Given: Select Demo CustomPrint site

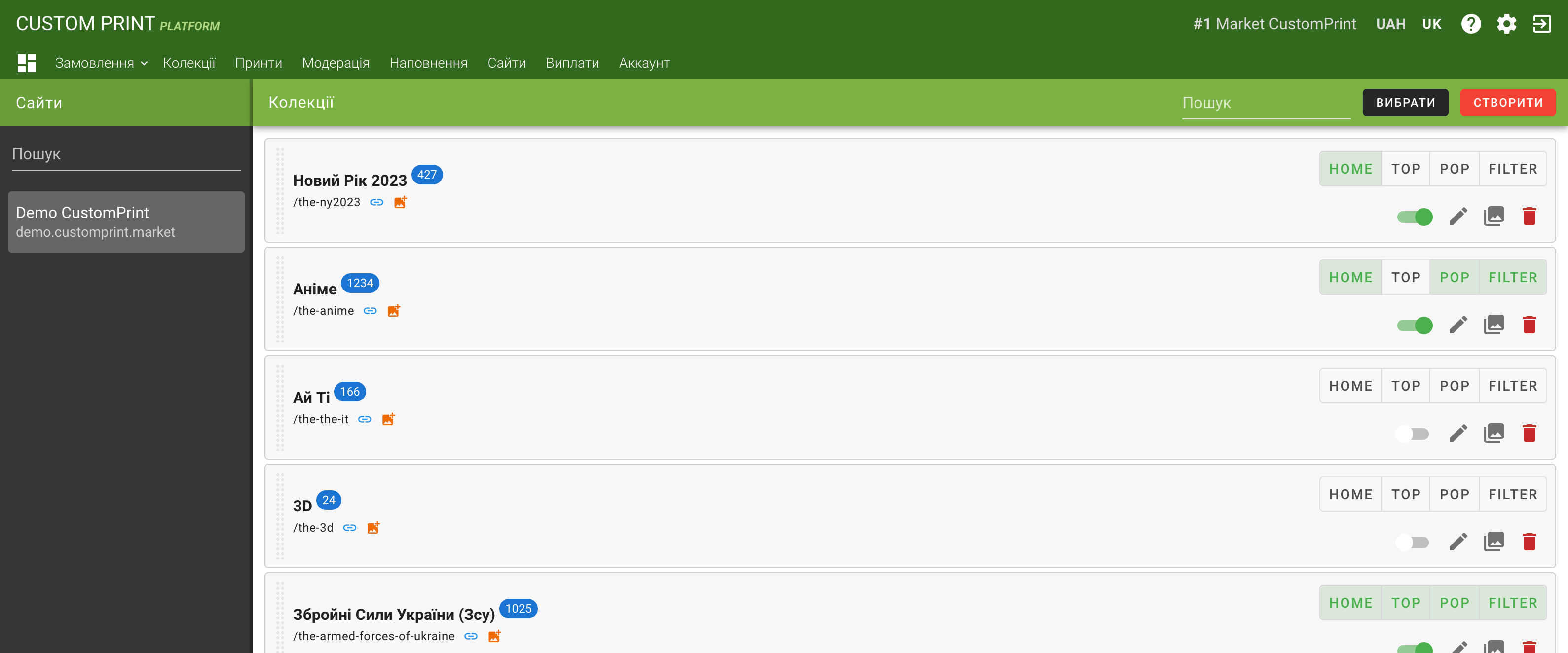Looking at the screenshot, I should (x=126, y=221).
